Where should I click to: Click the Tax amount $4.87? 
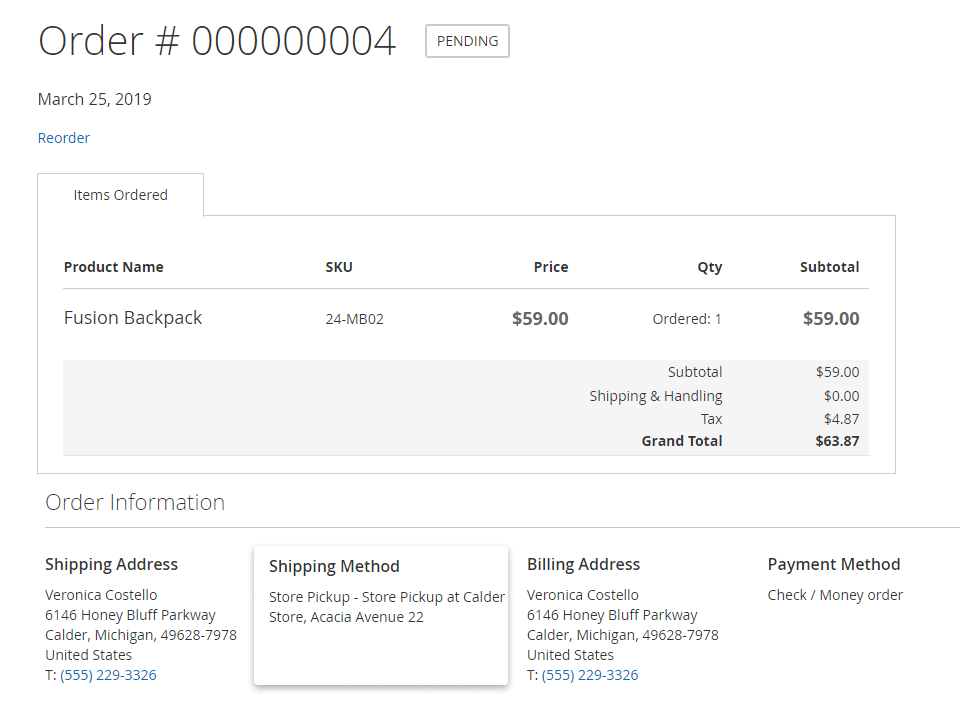pos(841,419)
